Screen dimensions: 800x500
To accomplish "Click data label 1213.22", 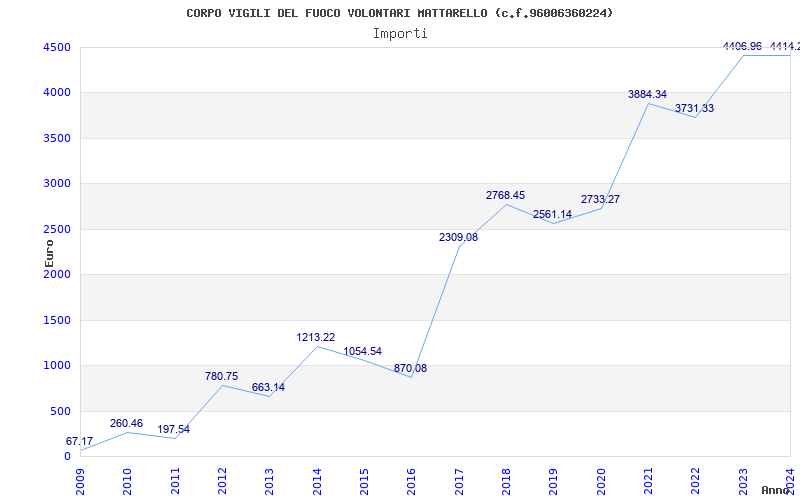I will click(316, 337).
